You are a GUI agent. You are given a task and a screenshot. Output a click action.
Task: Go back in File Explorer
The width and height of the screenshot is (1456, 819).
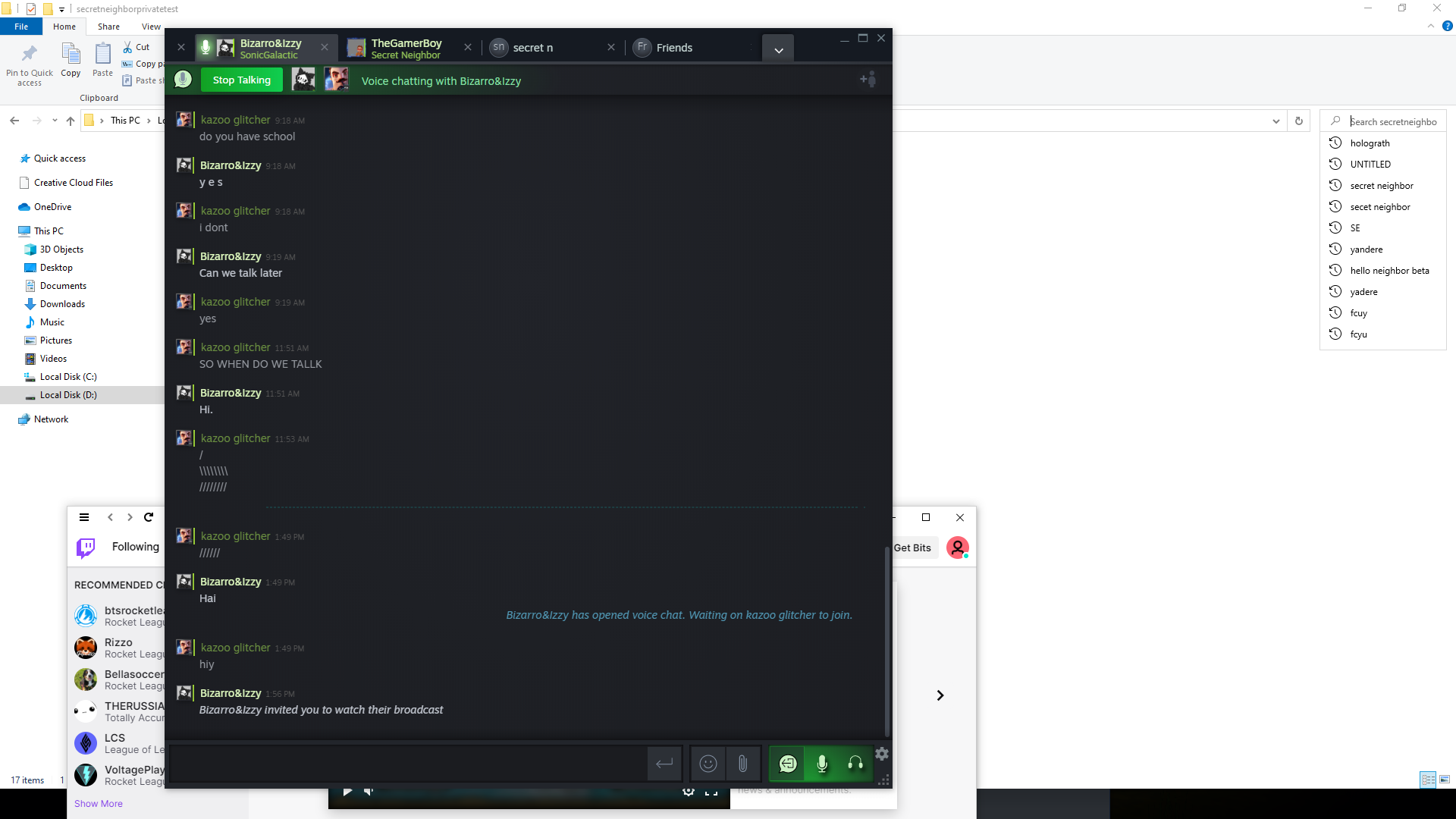point(14,121)
